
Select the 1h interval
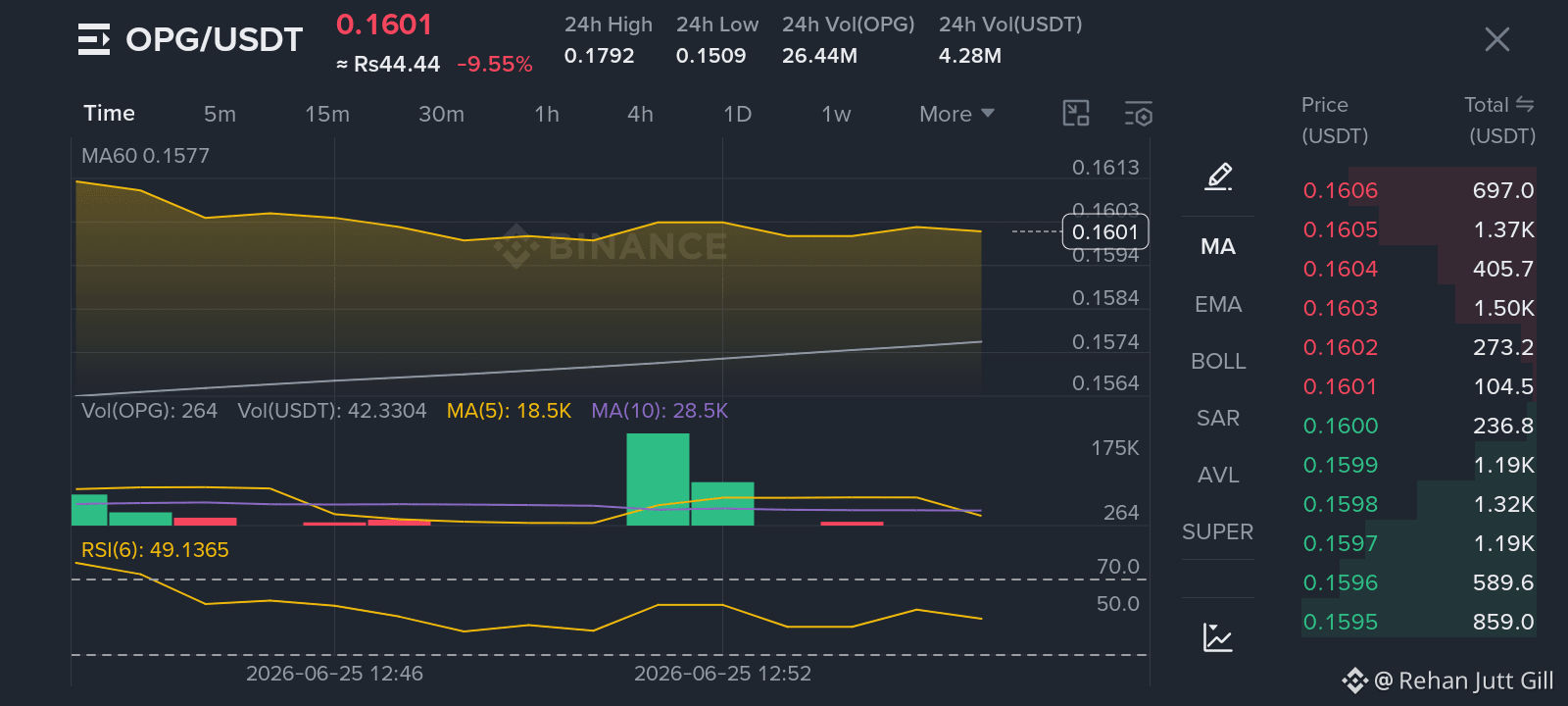coord(547,114)
